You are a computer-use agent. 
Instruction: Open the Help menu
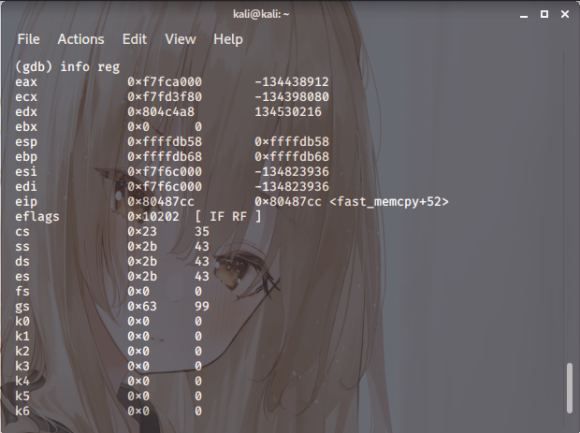(x=228, y=39)
